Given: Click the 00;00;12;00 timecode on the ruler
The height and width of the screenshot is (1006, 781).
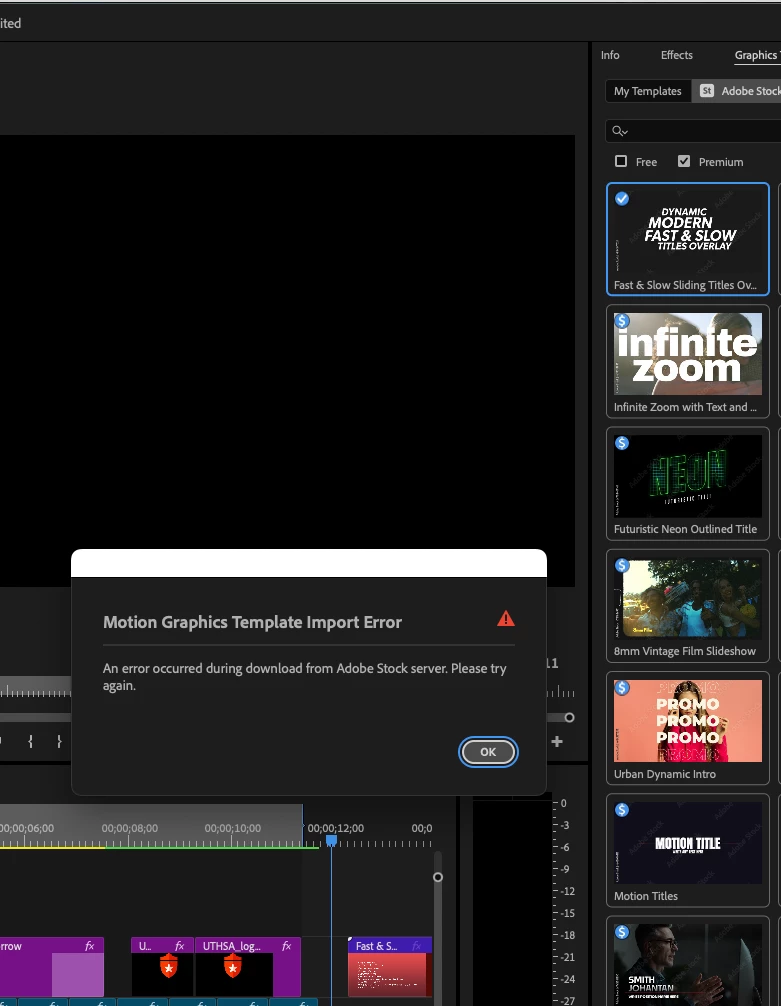Looking at the screenshot, I should [x=336, y=828].
